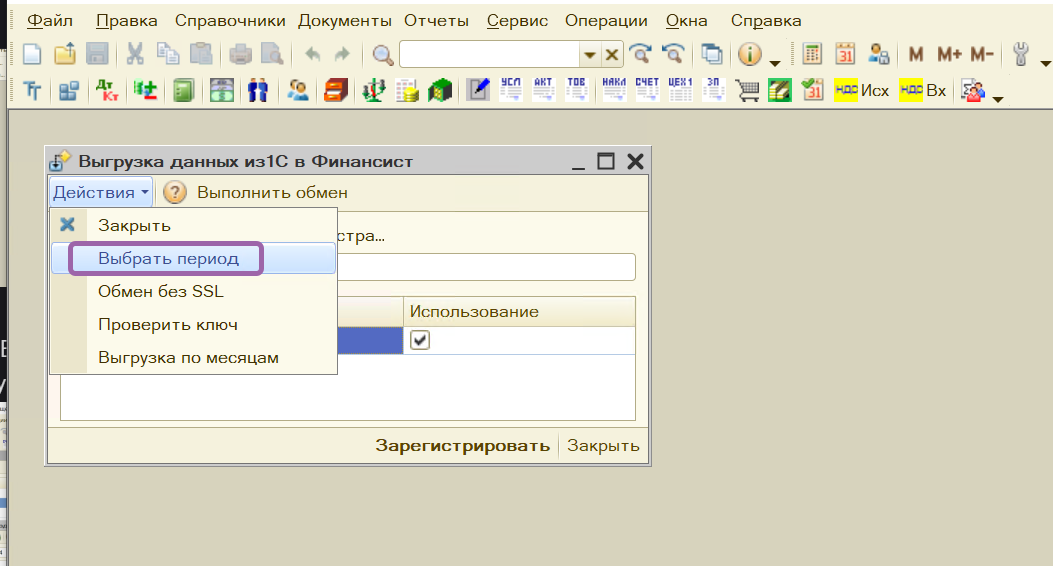This screenshot has width=1053, height=566.
Task: Click the СЧЕТ document toolbar icon
Action: [x=646, y=90]
